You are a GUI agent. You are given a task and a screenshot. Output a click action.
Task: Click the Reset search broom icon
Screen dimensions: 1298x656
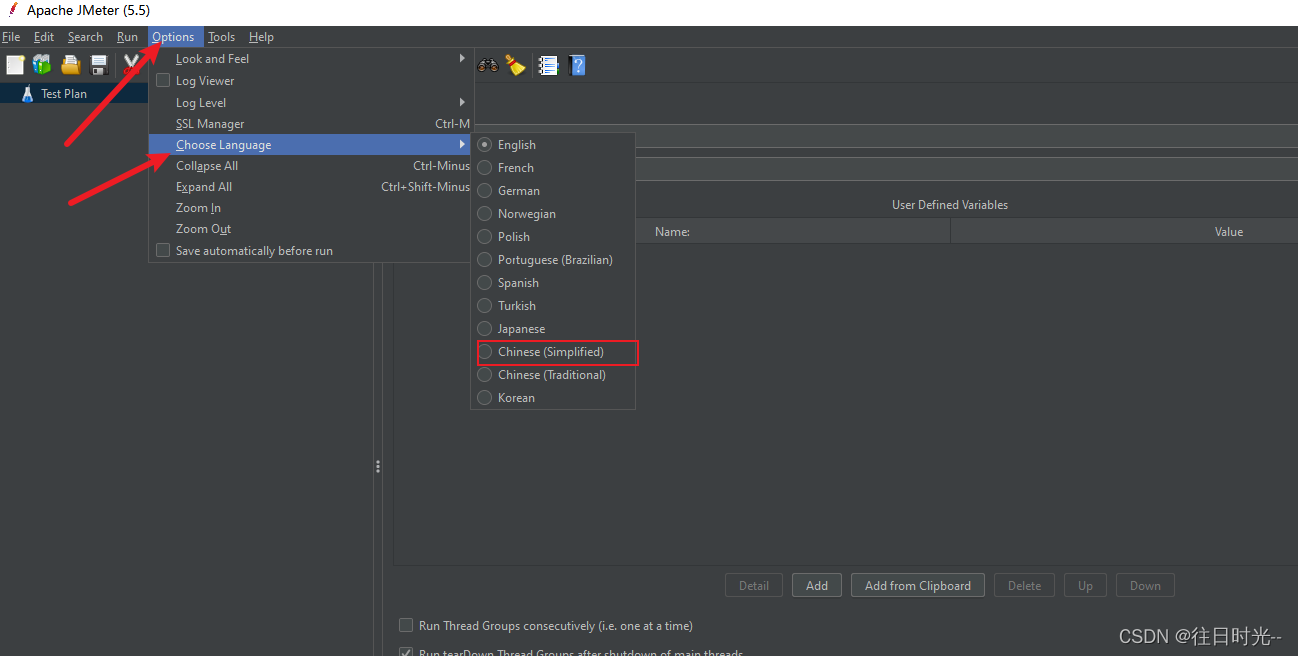tap(515, 65)
